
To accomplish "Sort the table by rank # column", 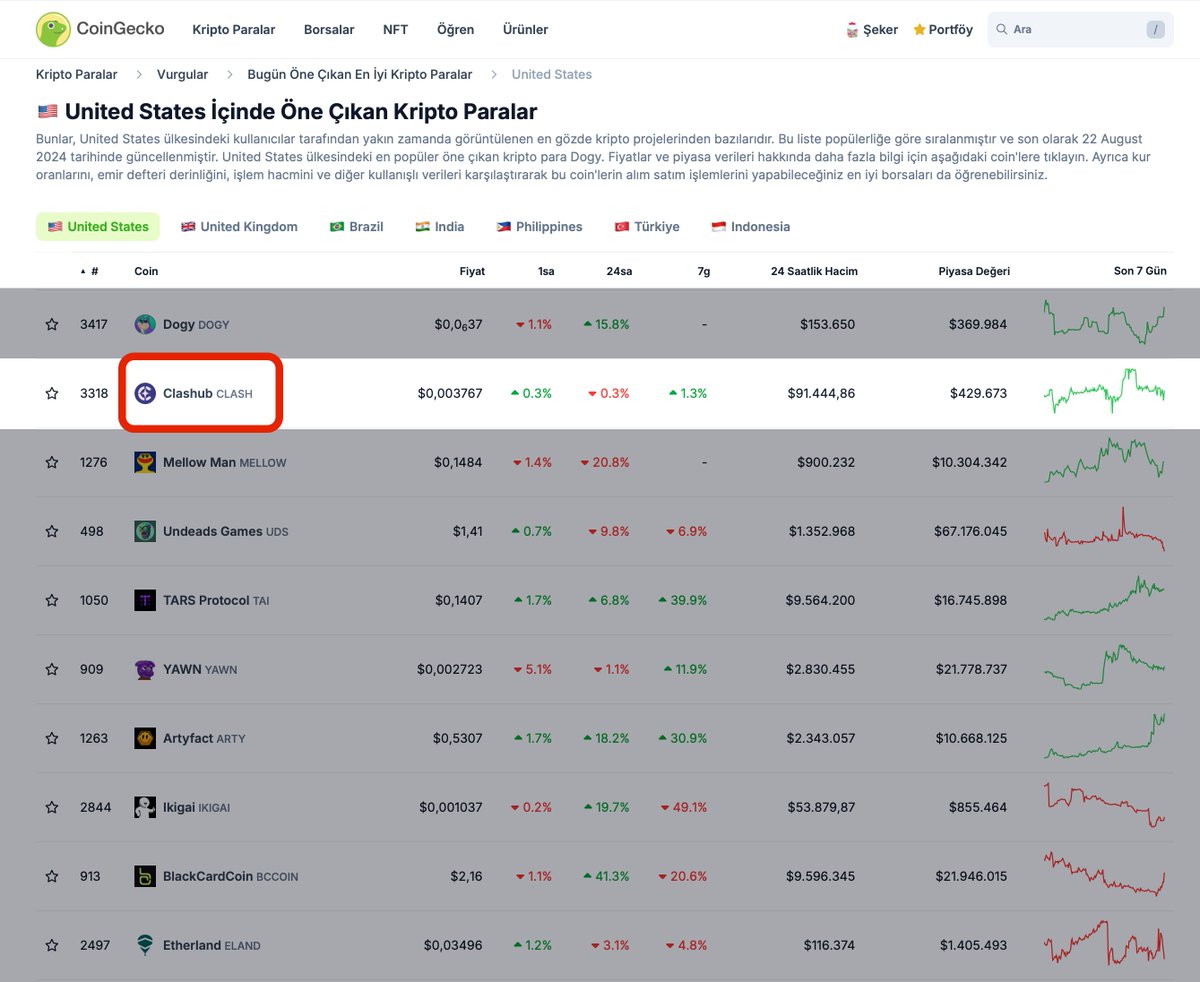I will point(90,271).
